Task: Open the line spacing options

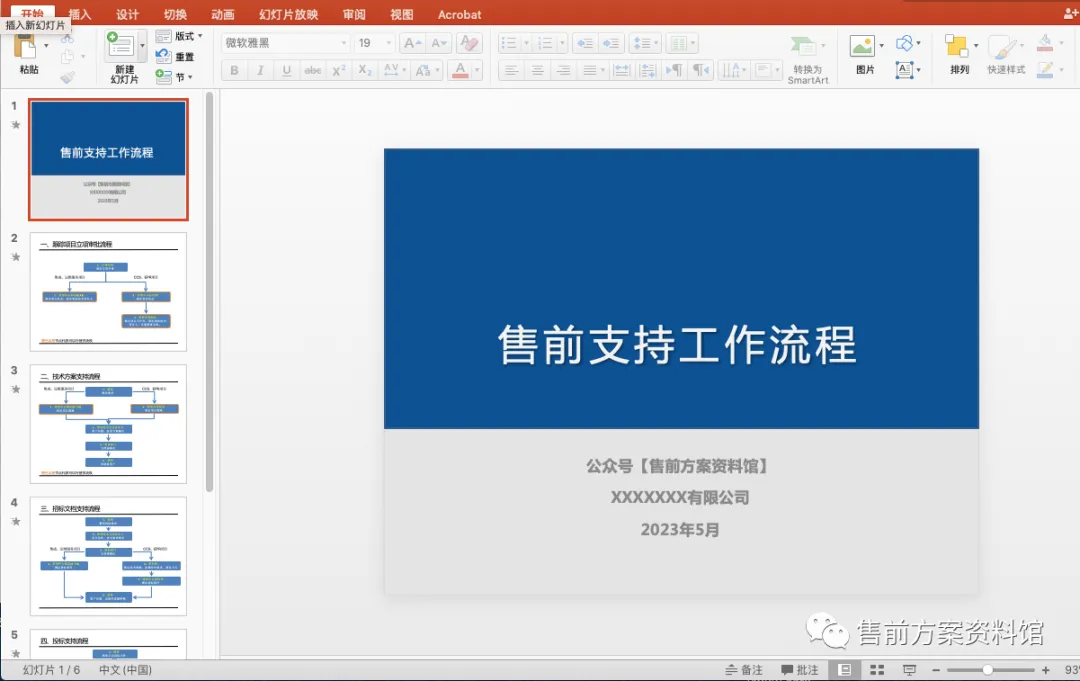Action: (x=645, y=43)
